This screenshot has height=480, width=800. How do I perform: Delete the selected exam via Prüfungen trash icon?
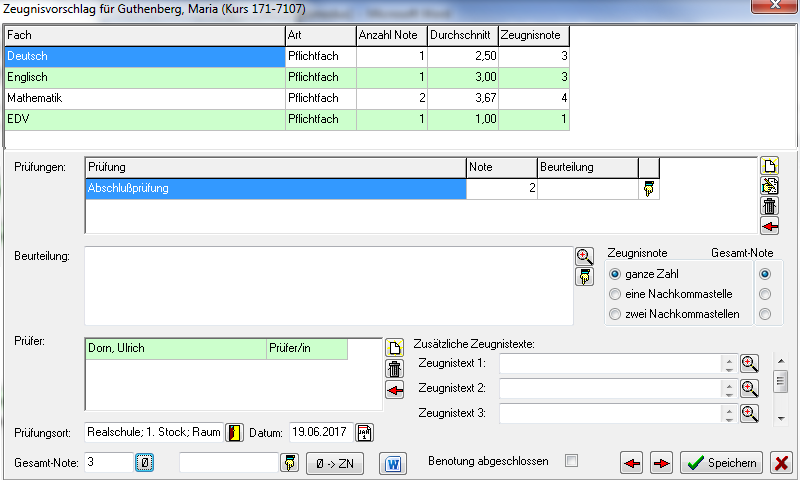pos(769,206)
